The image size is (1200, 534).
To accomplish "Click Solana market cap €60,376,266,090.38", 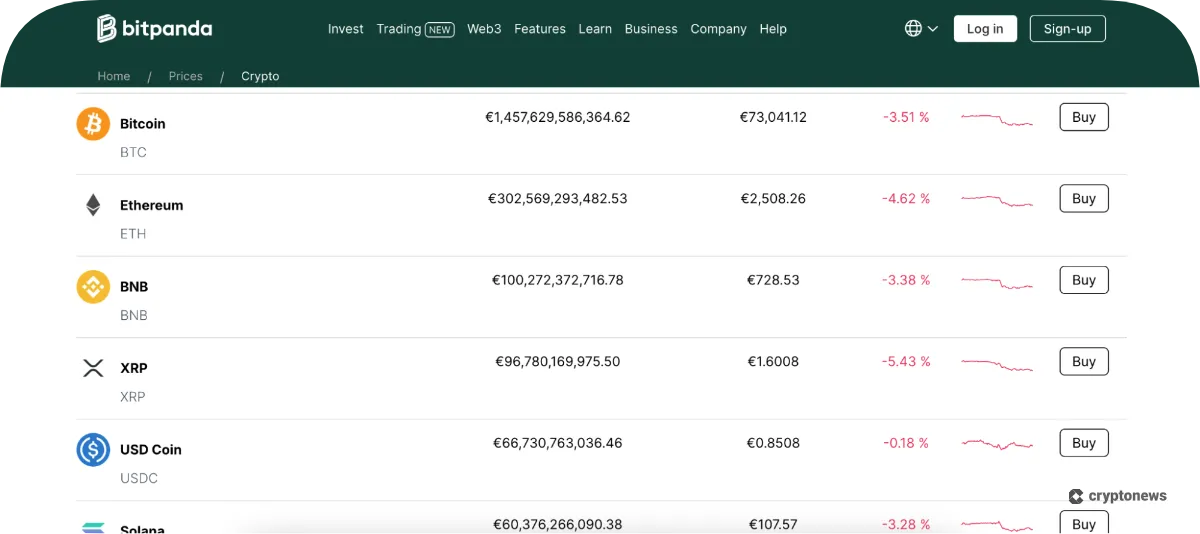I will point(558,524).
